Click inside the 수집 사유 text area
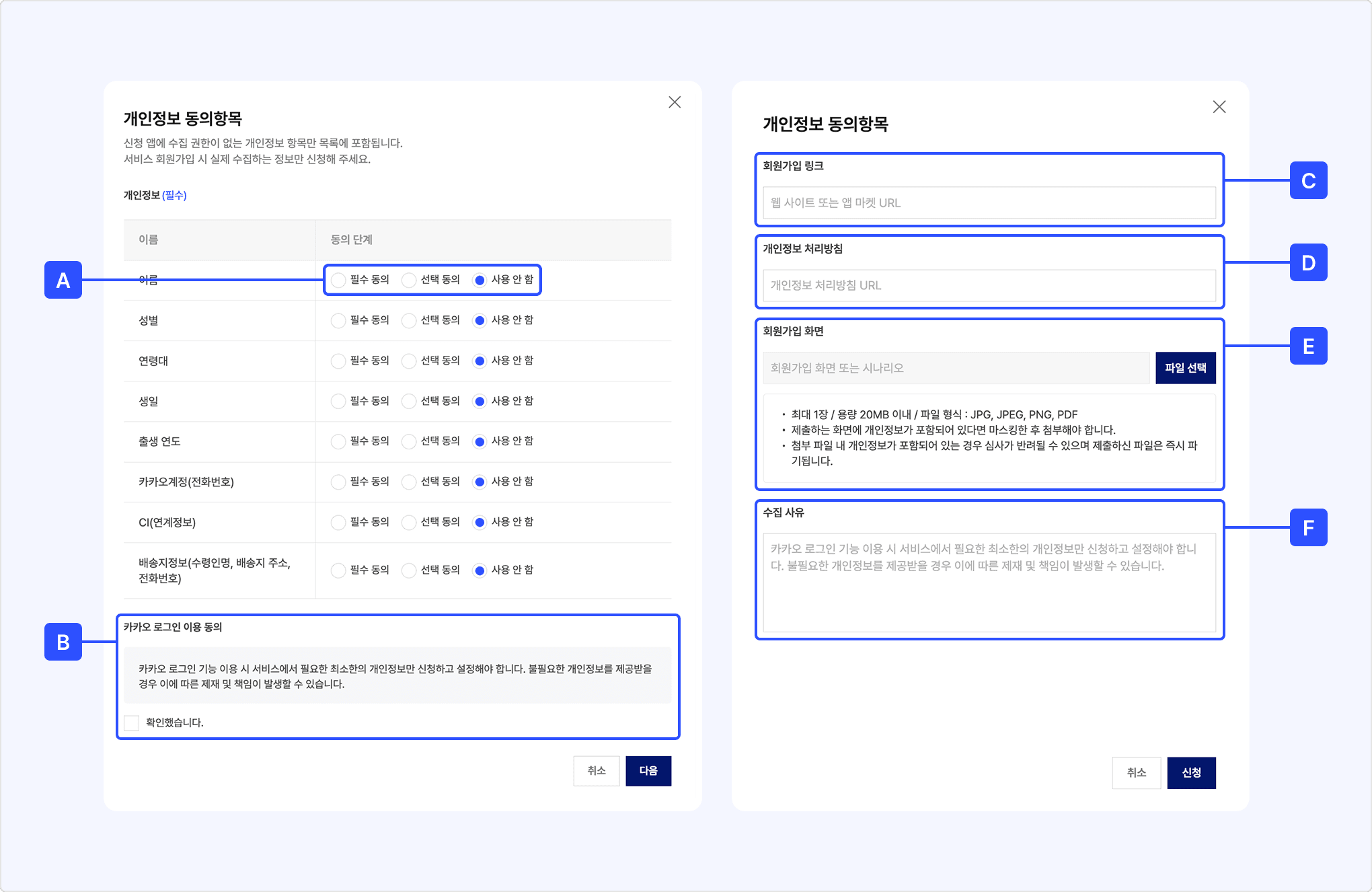Viewport: 1372px width, 892px height. click(x=989, y=583)
